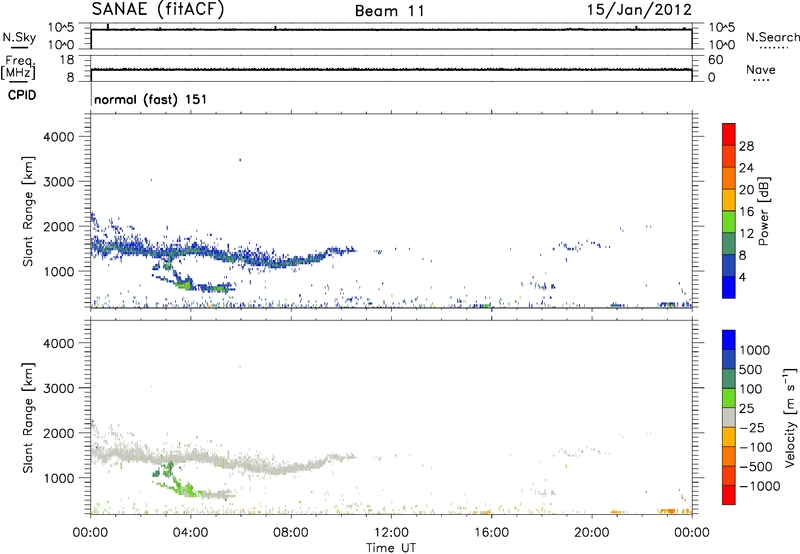
Task: Select Slant Range [km] label of velocity panel
Action: (x=28, y=418)
